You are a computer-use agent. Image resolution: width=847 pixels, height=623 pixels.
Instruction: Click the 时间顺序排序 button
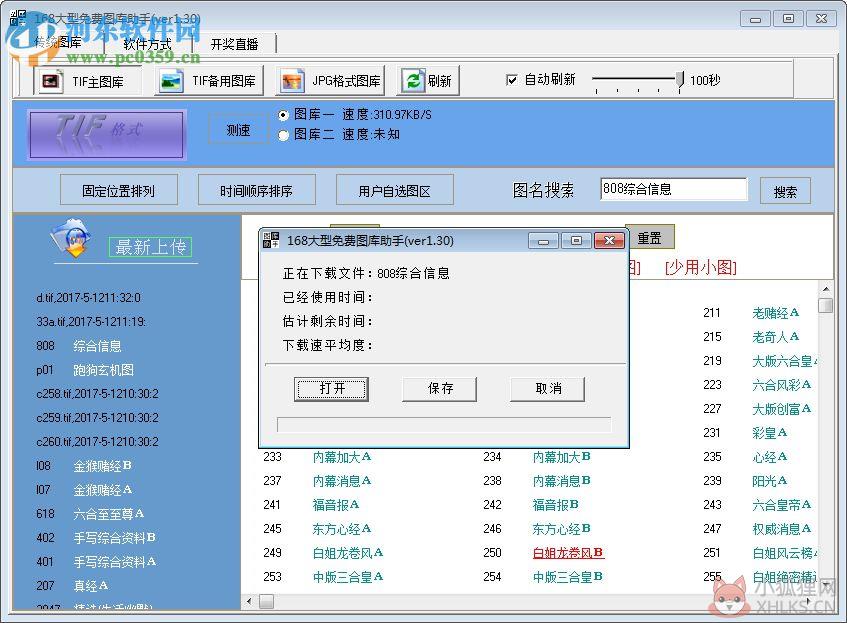point(257,190)
